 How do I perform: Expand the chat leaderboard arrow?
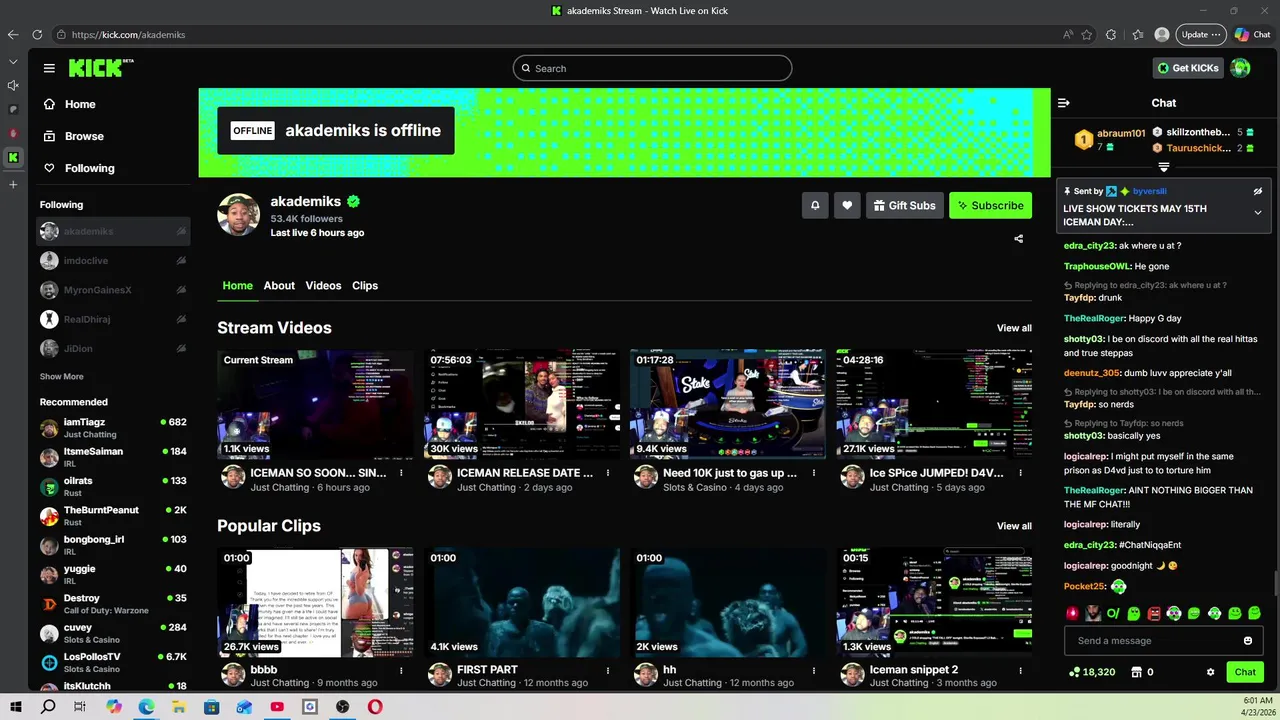(1164, 167)
